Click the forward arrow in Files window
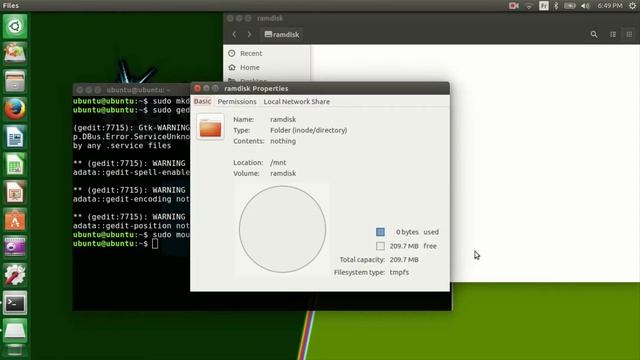The image size is (640, 360). pyautogui.click(x=249, y=35)
